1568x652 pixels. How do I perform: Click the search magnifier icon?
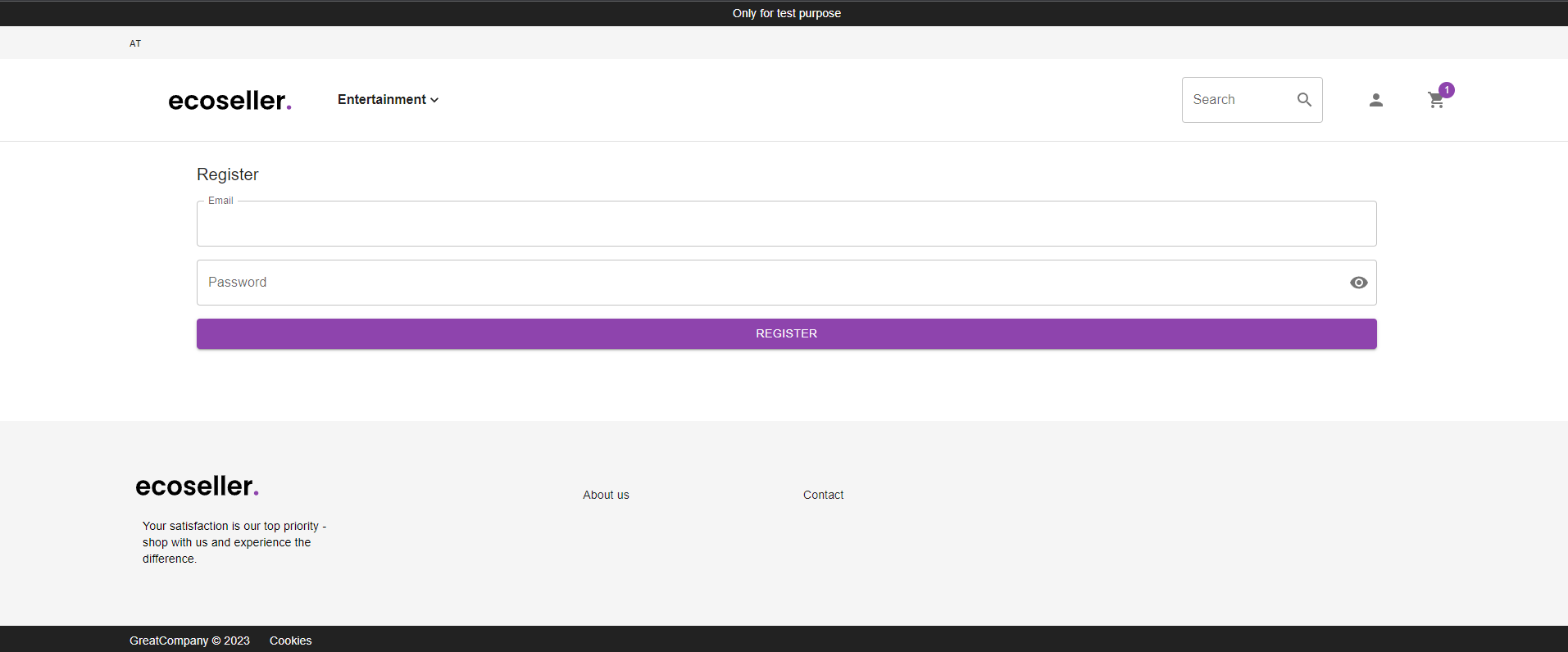click(x=1304, y=100)
